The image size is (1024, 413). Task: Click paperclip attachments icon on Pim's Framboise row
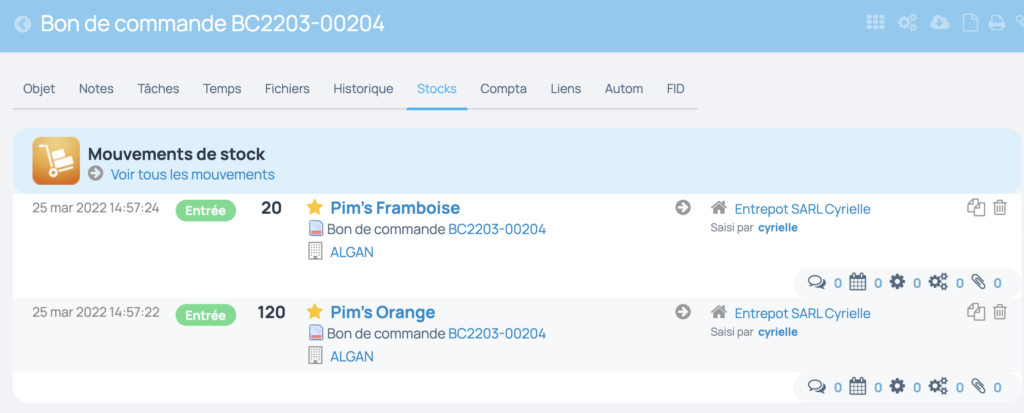978,282
